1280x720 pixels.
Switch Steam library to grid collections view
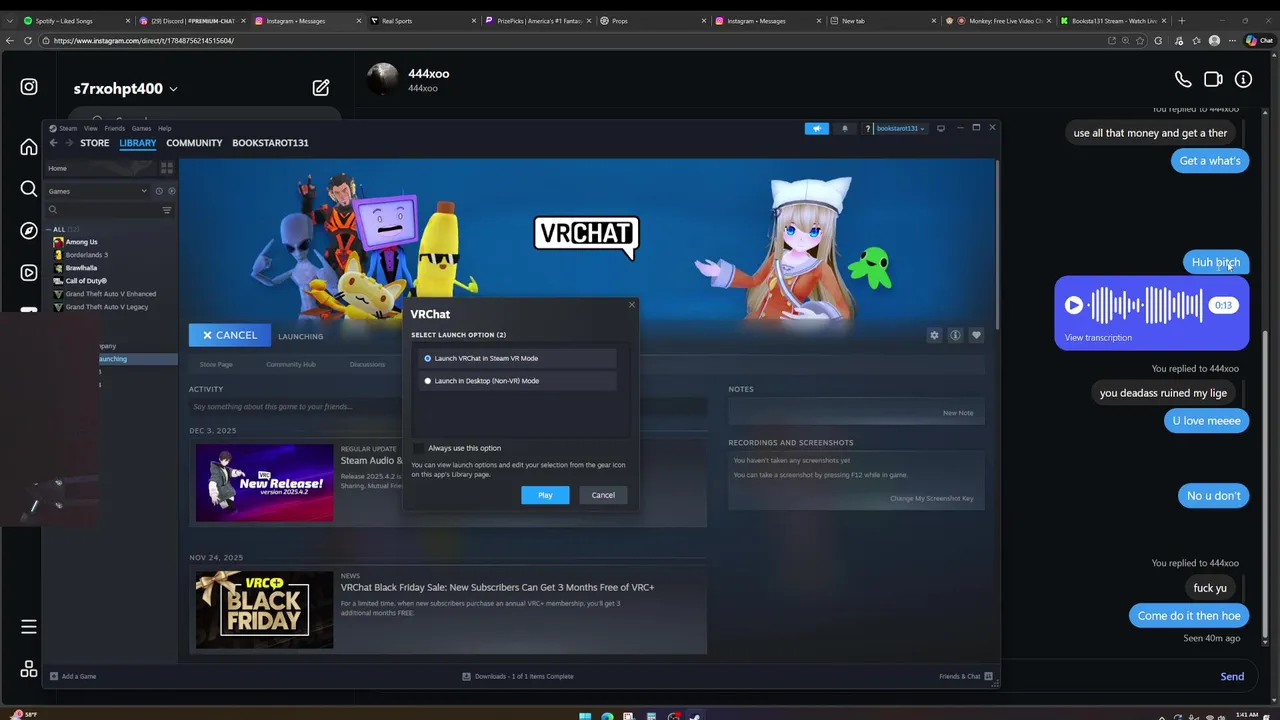pos(167,168)
